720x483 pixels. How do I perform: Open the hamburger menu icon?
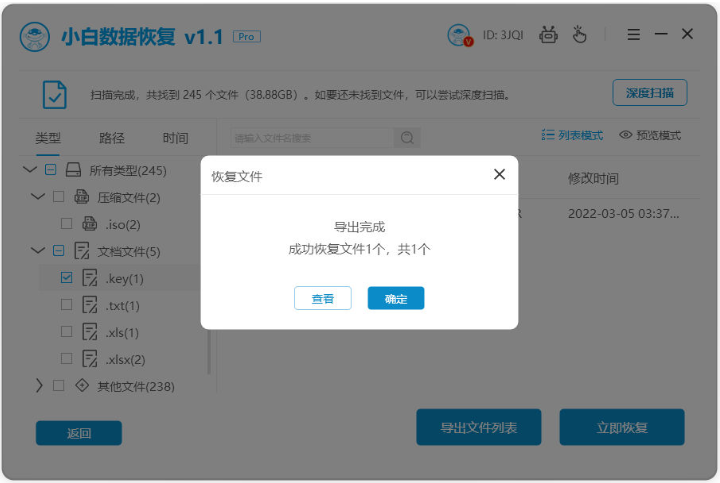click(634, 34)
